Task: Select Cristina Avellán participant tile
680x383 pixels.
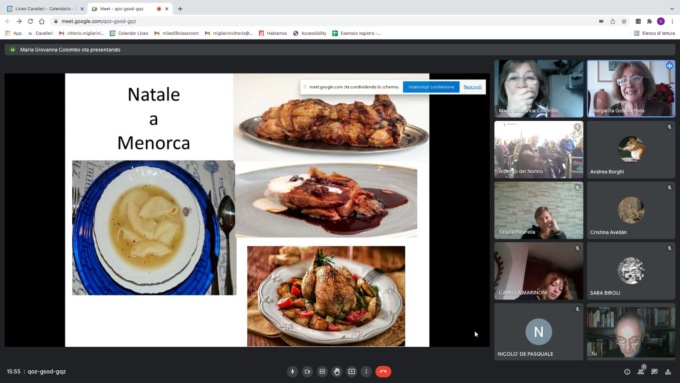Action: [631, 210]
